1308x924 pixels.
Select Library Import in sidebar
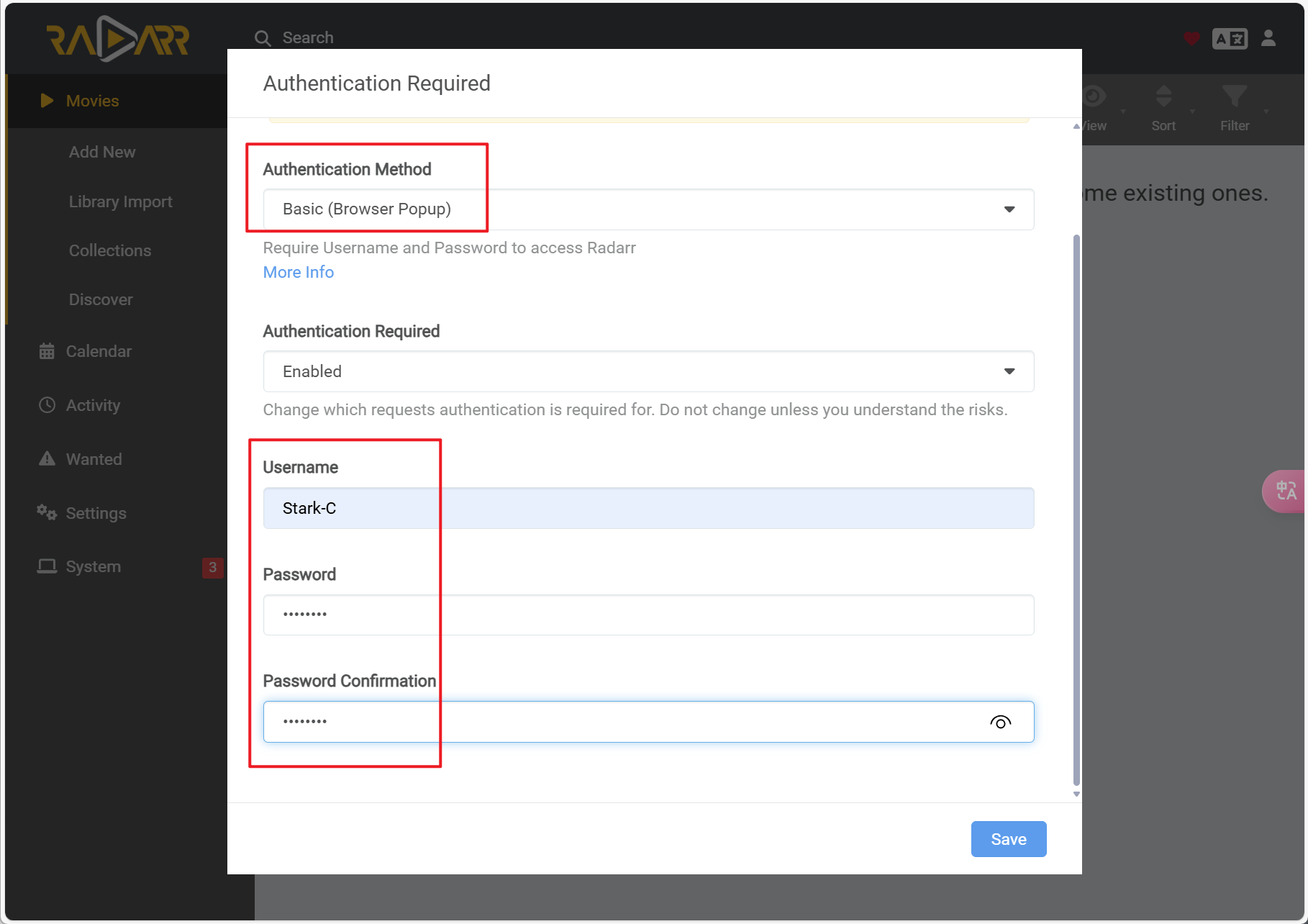(x=121, y=201)
